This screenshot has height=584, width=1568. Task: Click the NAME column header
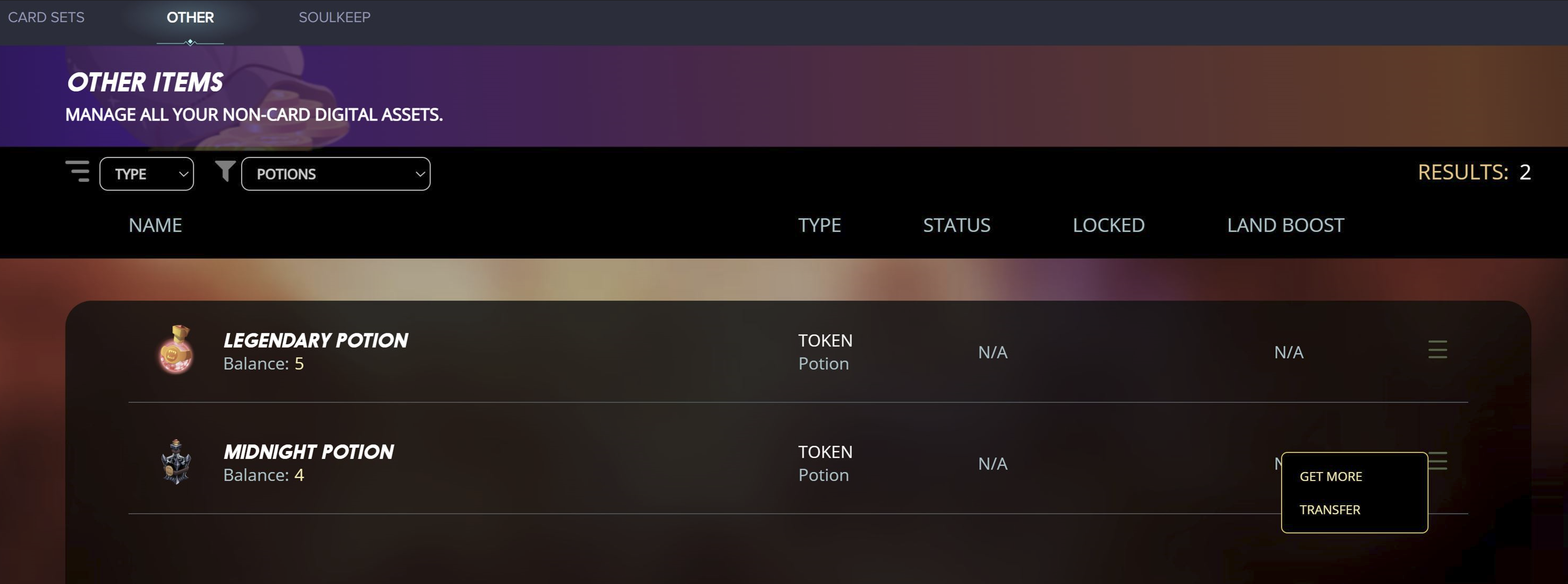[155, 225]
